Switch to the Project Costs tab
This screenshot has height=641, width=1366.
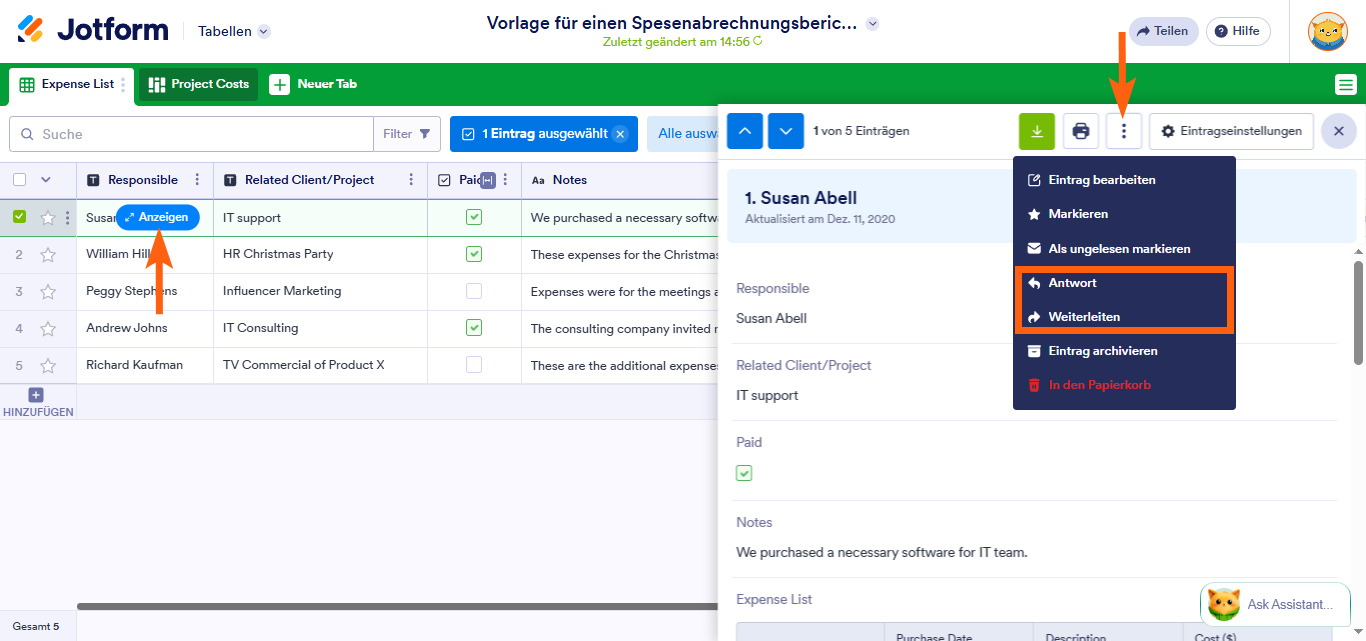(x=197, y=85)
